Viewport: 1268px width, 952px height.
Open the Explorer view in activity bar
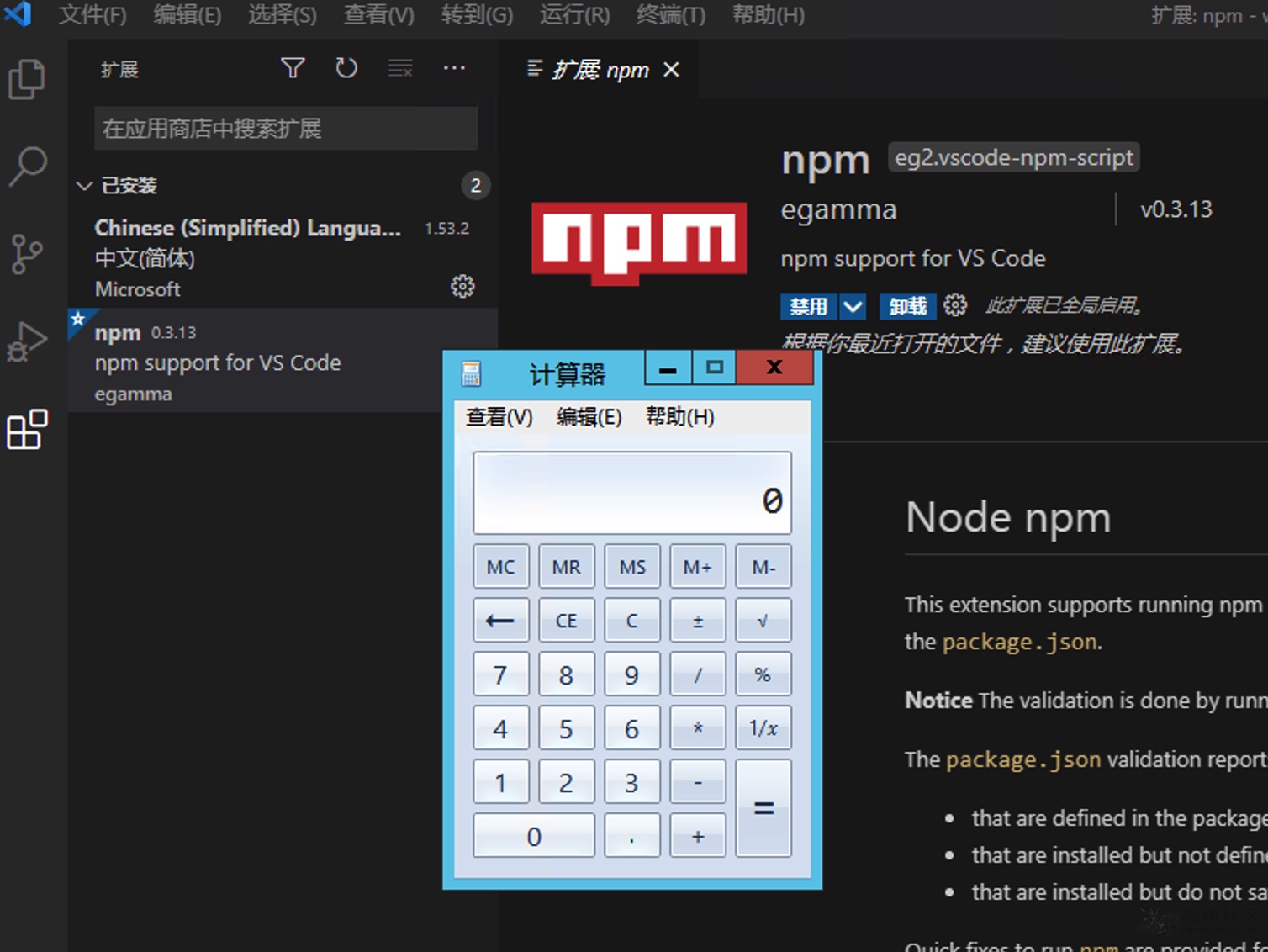27,80
